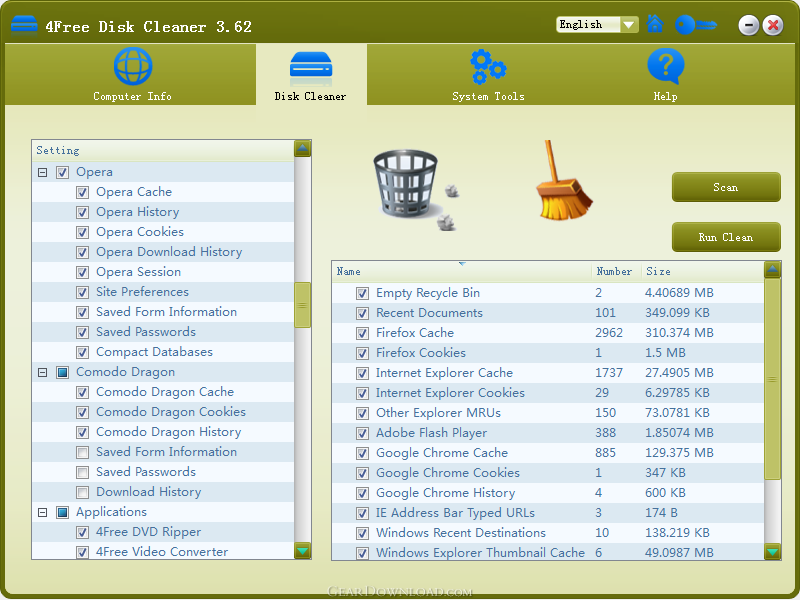Screen dimensions: 800x600
Task: Click the blue key registration icon
Action: coord(696,24)
